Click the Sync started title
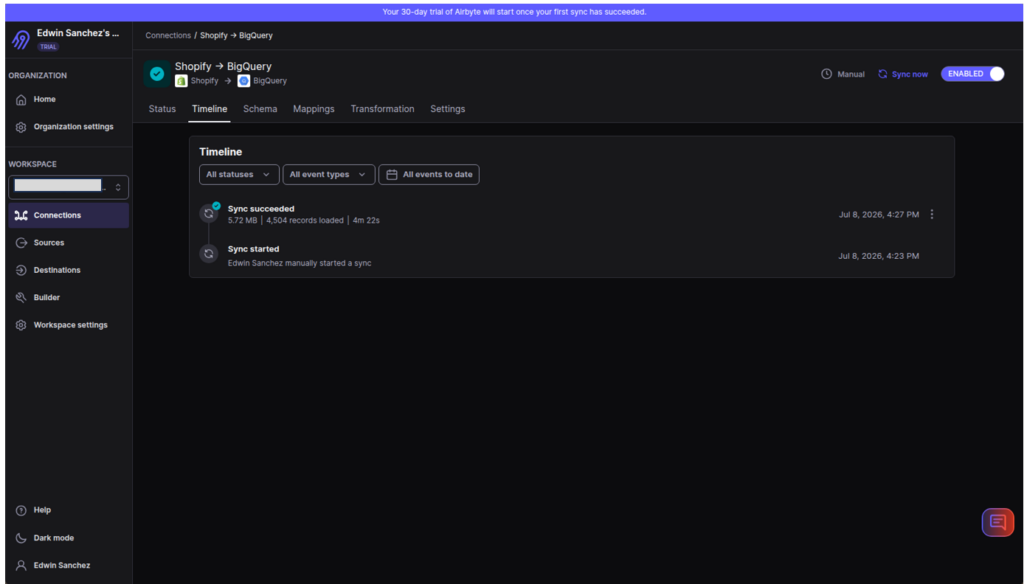 point(253,249)
